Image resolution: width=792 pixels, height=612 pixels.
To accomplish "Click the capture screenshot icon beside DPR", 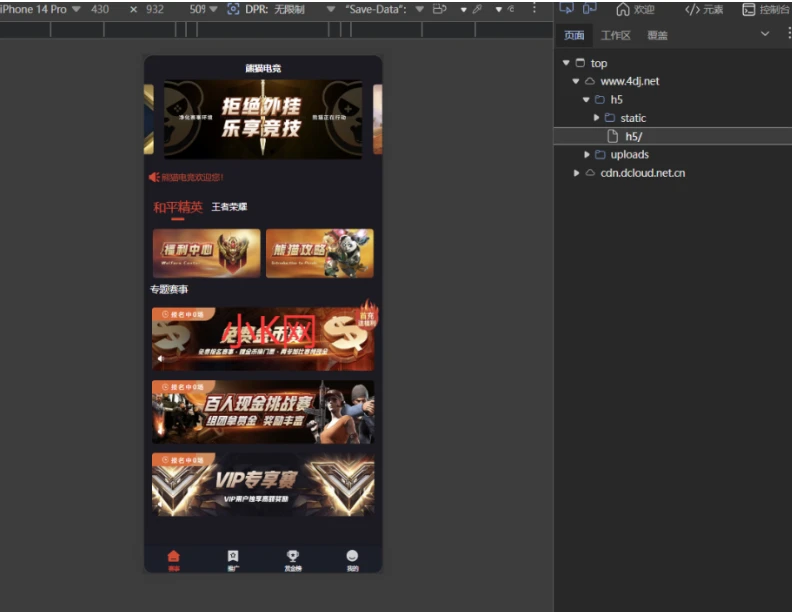I will 233,9.
